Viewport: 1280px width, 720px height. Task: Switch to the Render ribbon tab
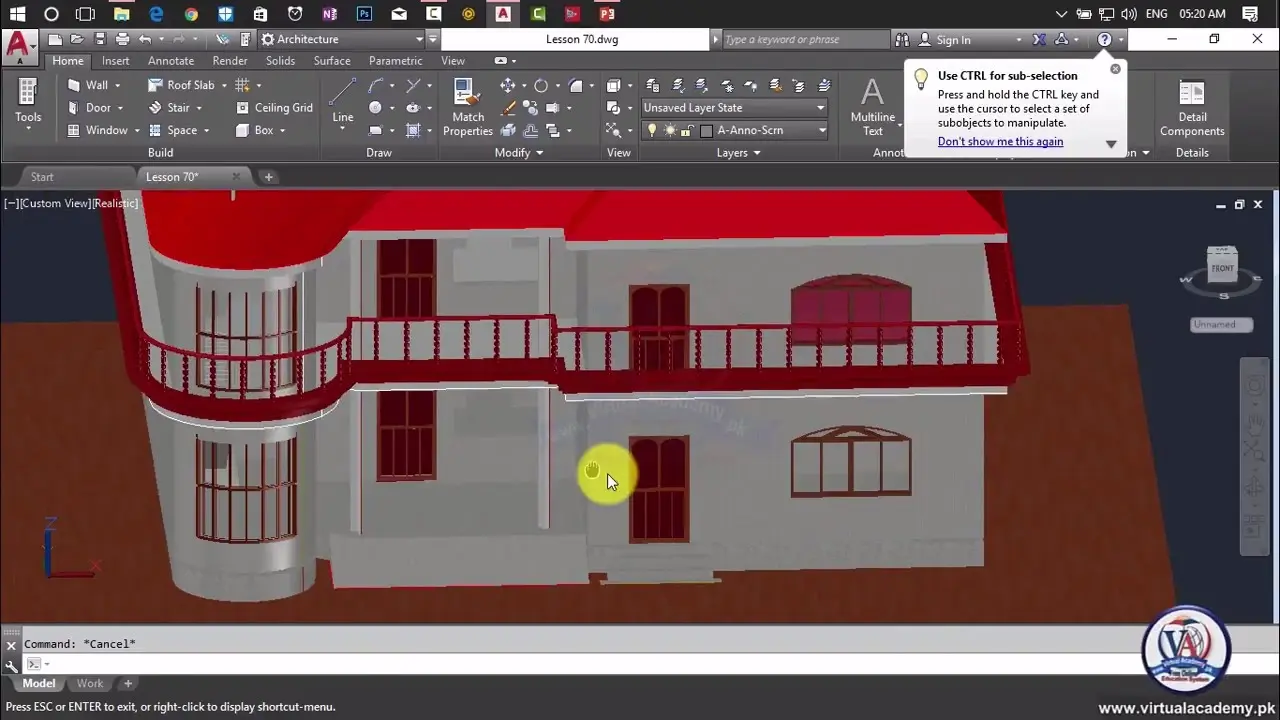coord(229,61)
